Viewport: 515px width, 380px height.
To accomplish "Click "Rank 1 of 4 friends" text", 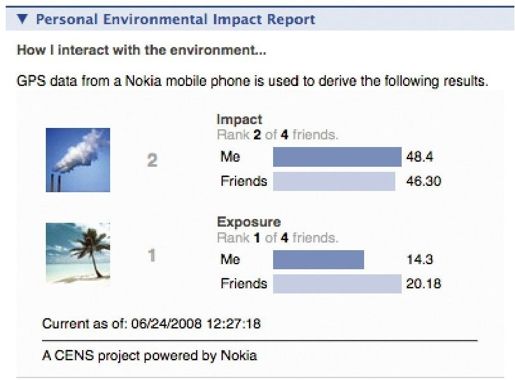I will (277, 238).
